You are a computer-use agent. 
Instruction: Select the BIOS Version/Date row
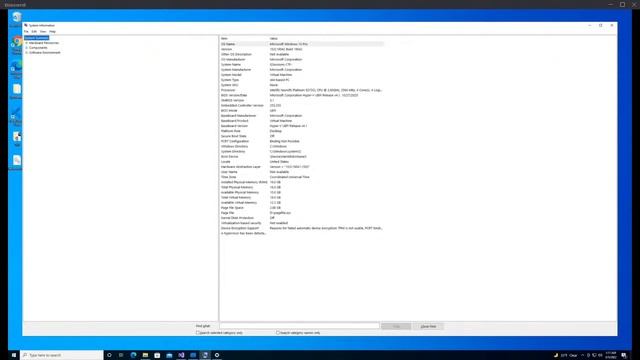(302, 95)
